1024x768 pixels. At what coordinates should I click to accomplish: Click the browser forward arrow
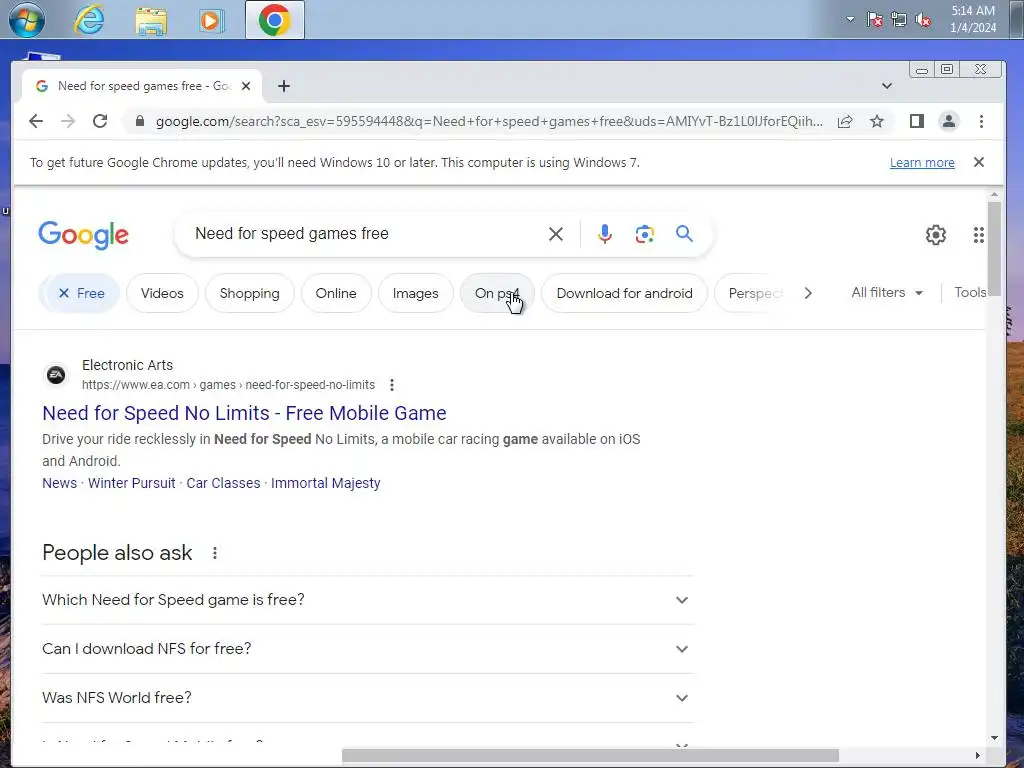(68, 121)
